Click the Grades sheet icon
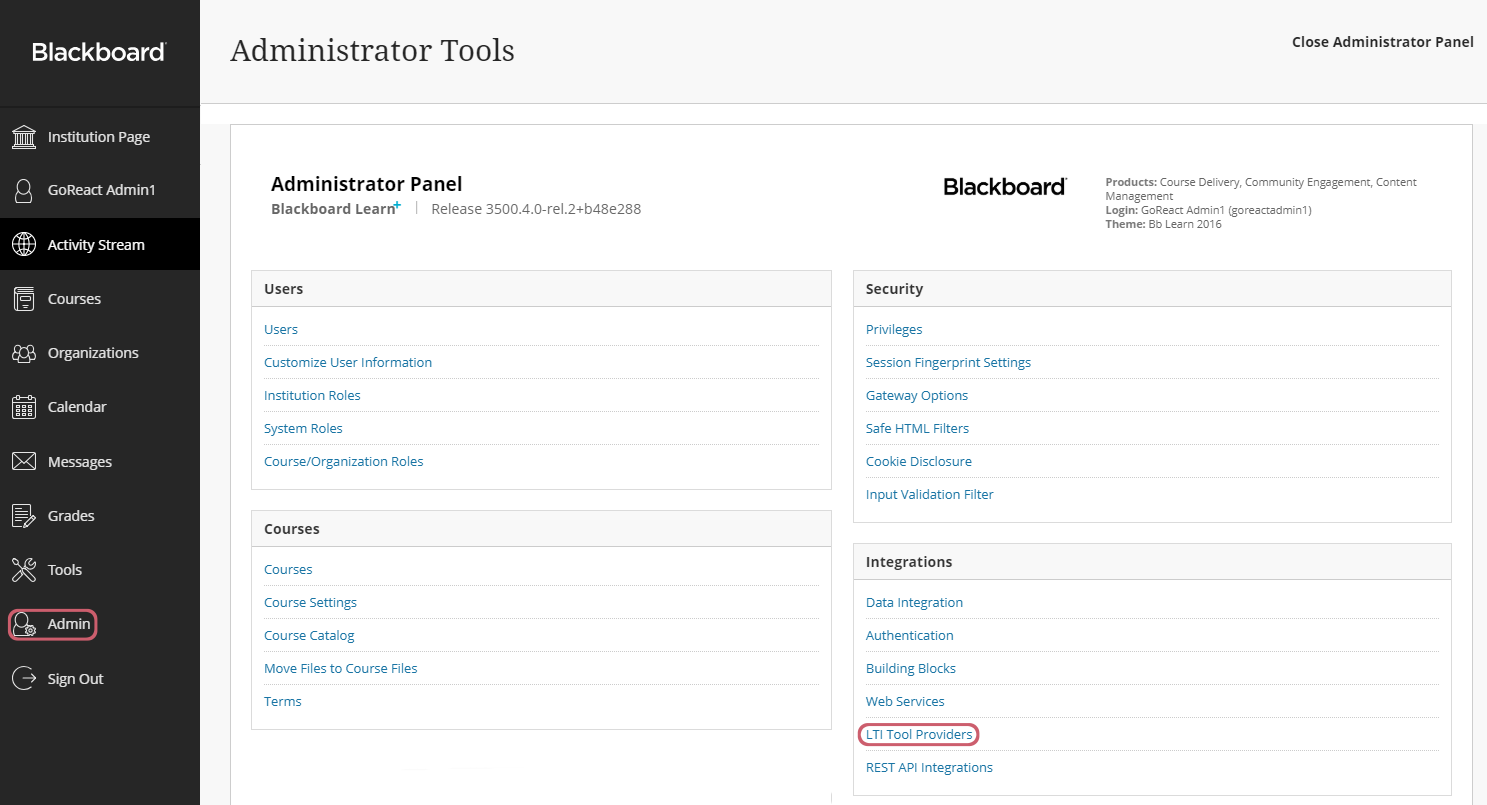The width and height of the screenshot is (1487, 805). click(x=24, y=516)
